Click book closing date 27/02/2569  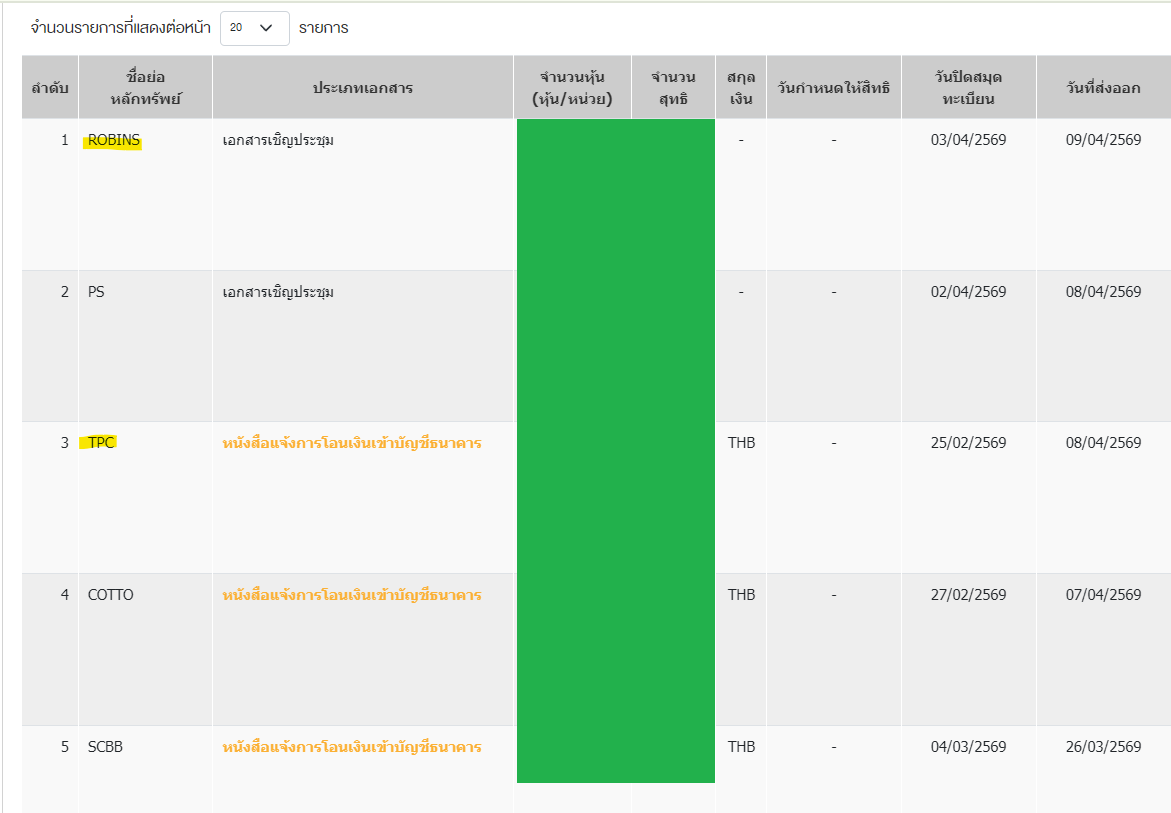click(x=969, y=595)
